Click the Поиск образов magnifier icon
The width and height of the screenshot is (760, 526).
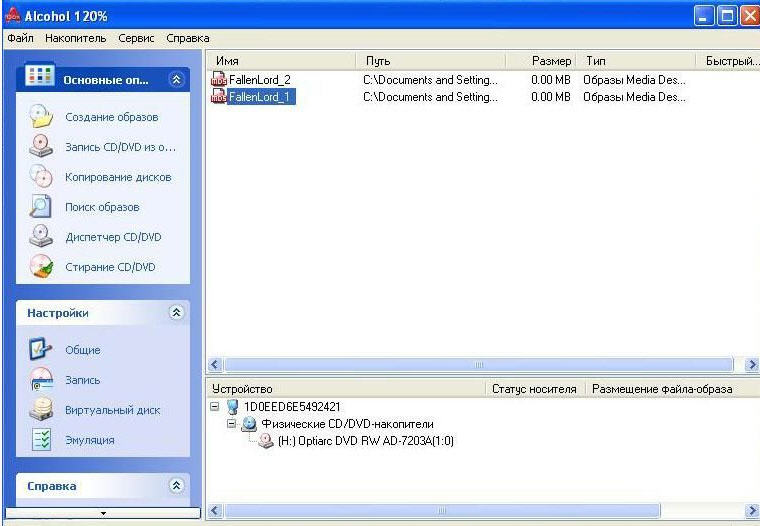(x=41, y=207)
